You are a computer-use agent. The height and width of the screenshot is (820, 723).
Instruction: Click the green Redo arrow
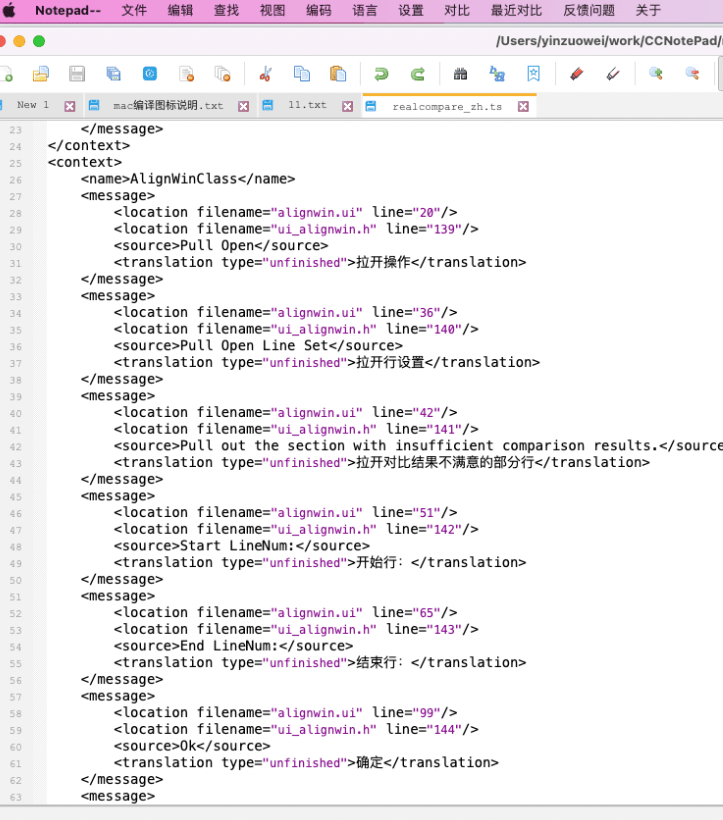click(417, 74)
